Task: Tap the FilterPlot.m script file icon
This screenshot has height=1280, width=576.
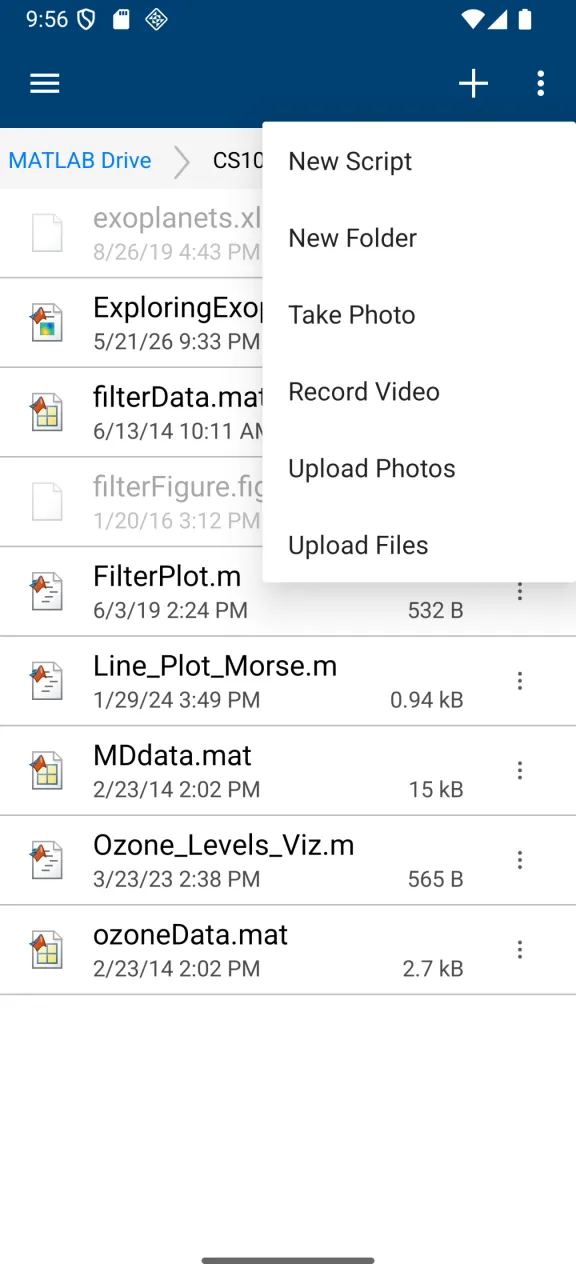Action: point(47,592)
